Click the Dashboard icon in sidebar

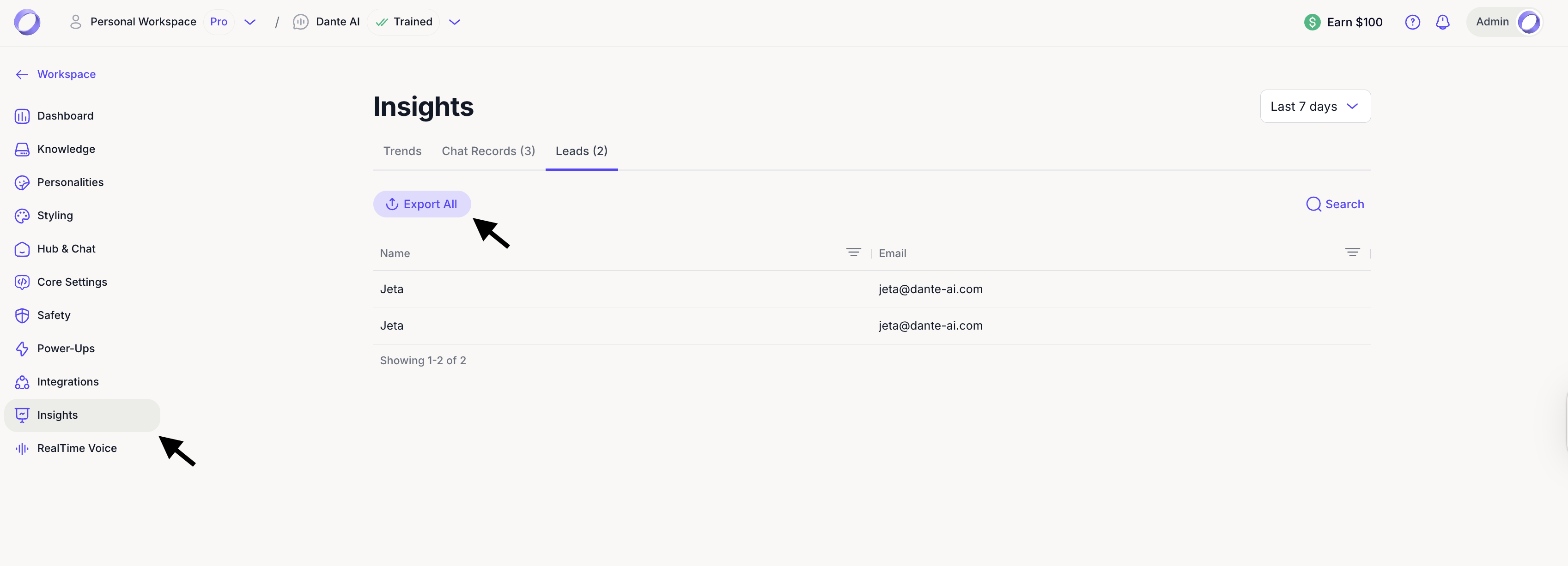pos(22,116)
